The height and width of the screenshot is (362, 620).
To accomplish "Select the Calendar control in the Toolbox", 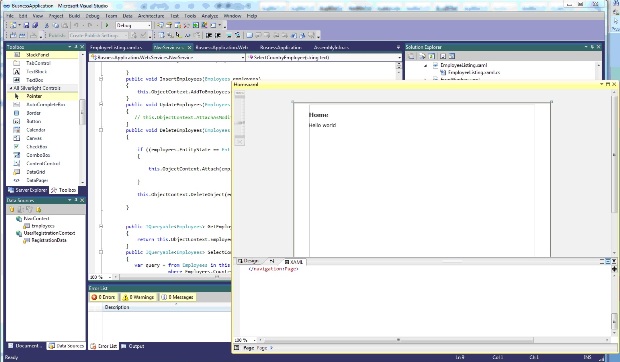I will pos(42,130).
